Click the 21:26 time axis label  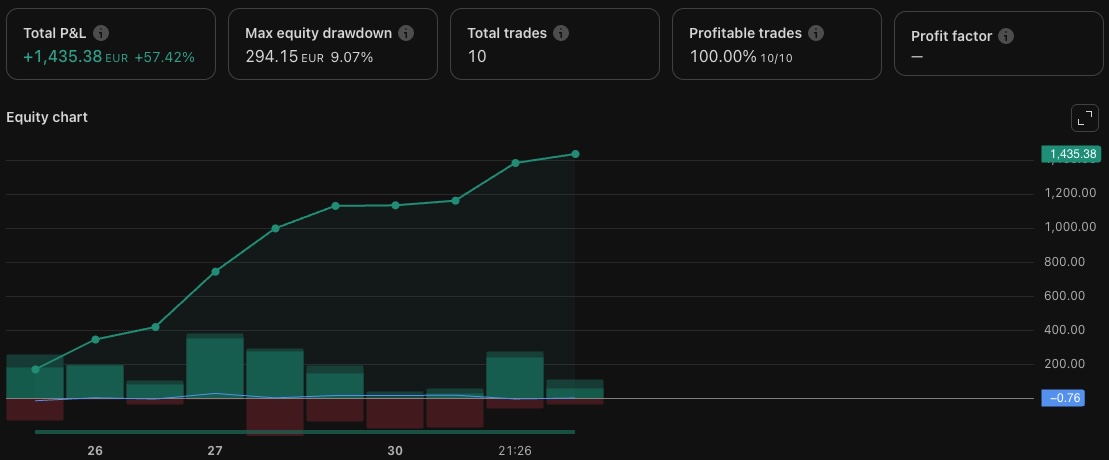tap(515, 451)
